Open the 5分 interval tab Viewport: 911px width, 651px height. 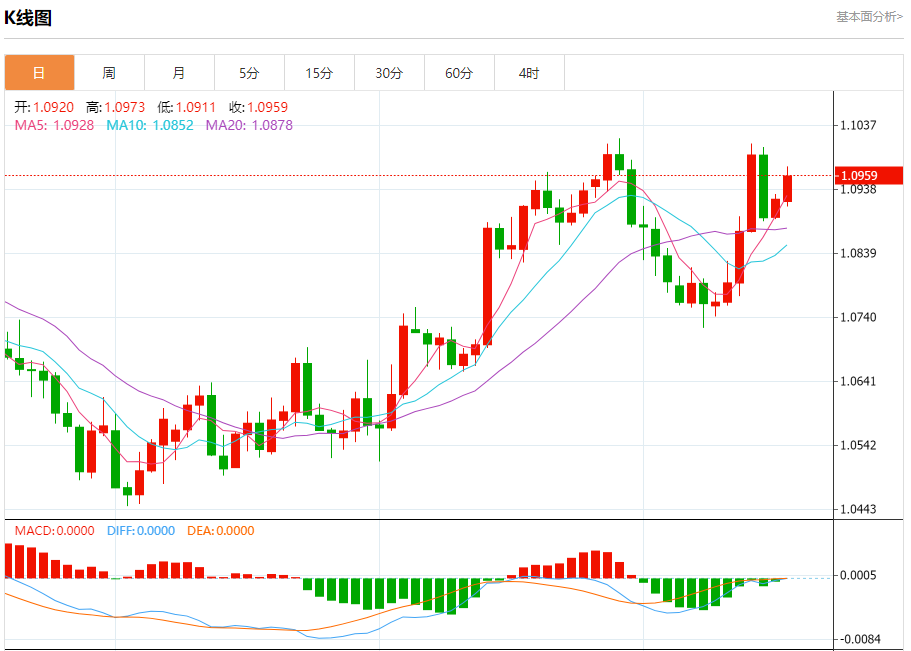tap(249, 73)
